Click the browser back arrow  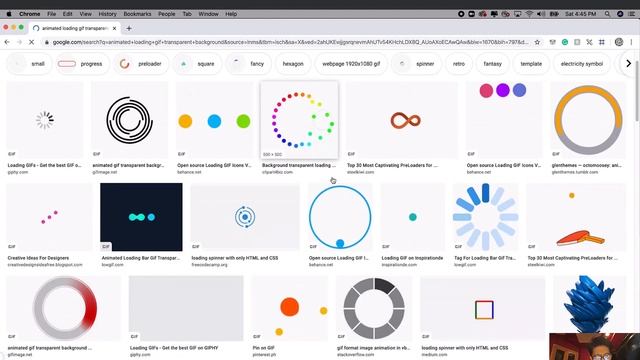pos(7,42)
